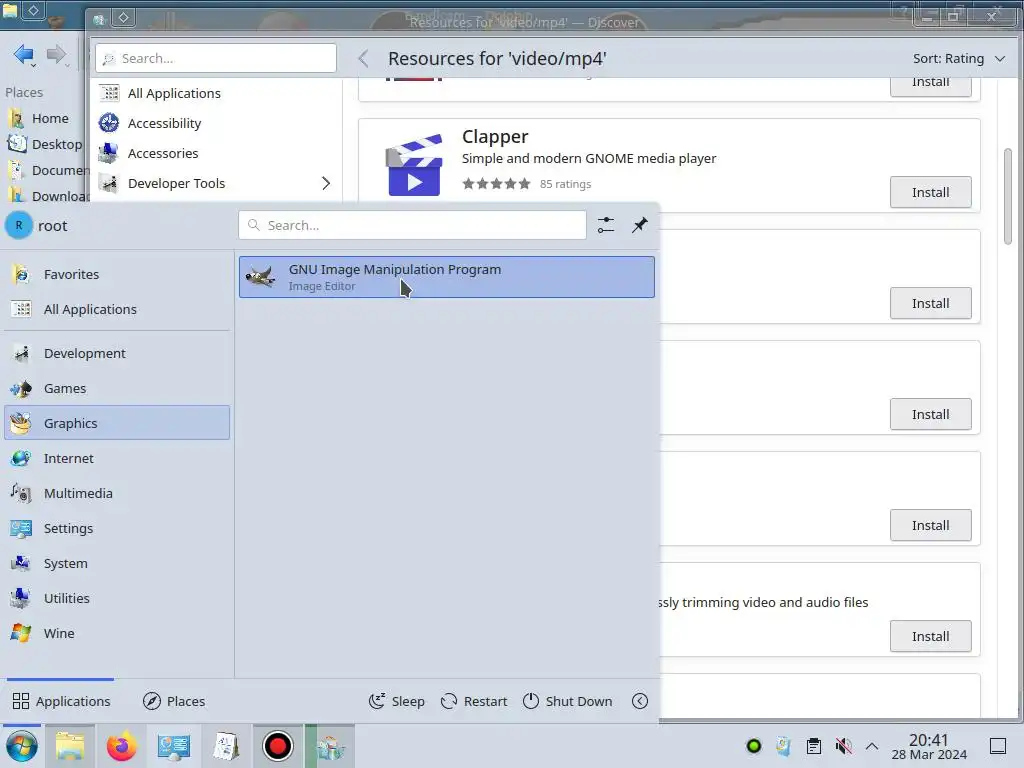Open the Settings category
The height and width of the screenshot is (768, 1024).
point(117,528)
